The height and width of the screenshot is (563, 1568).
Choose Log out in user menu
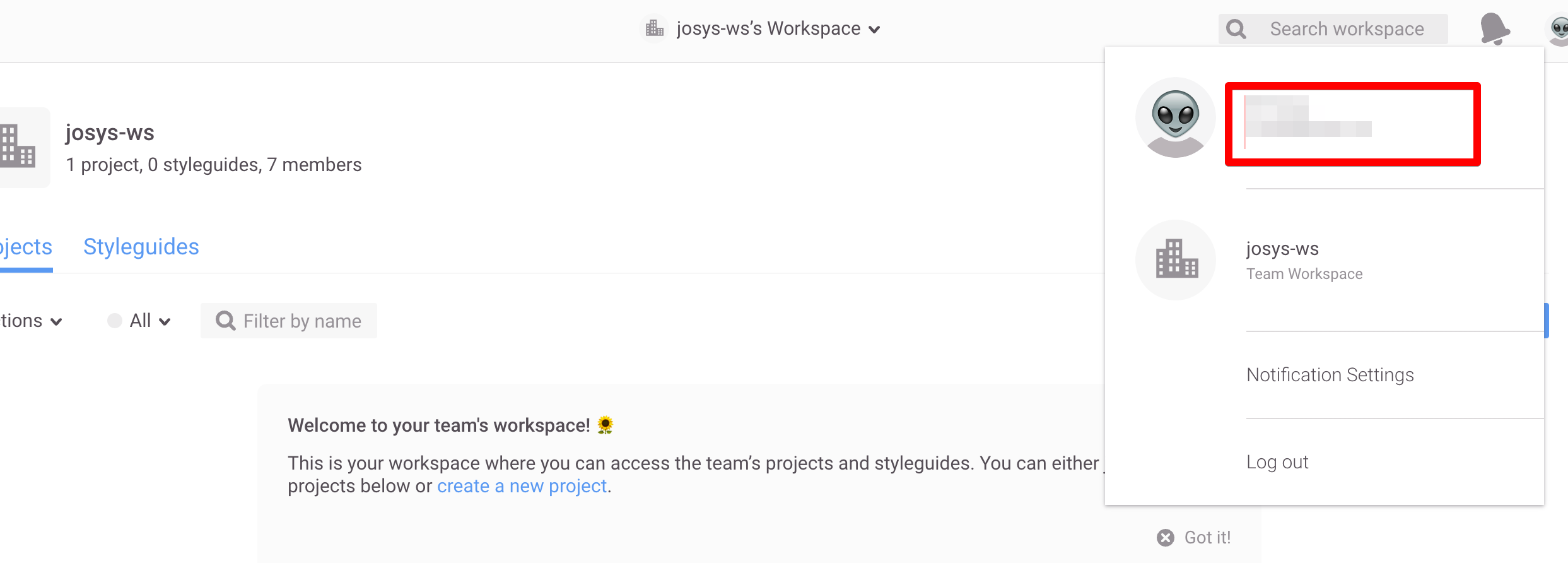[1277, 462]
